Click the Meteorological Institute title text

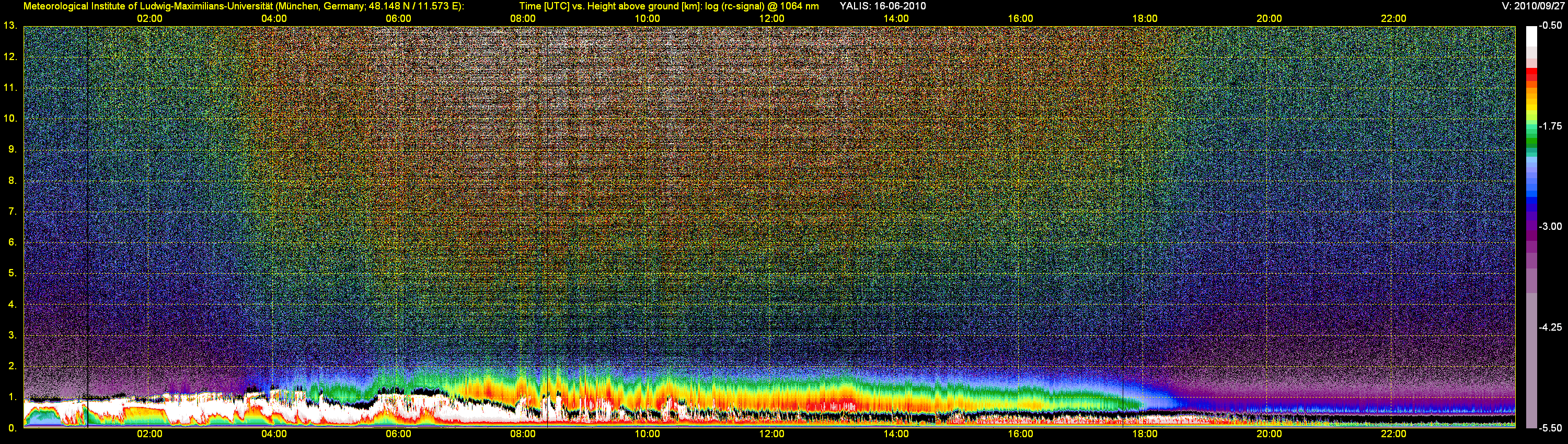tap(244, 6)
